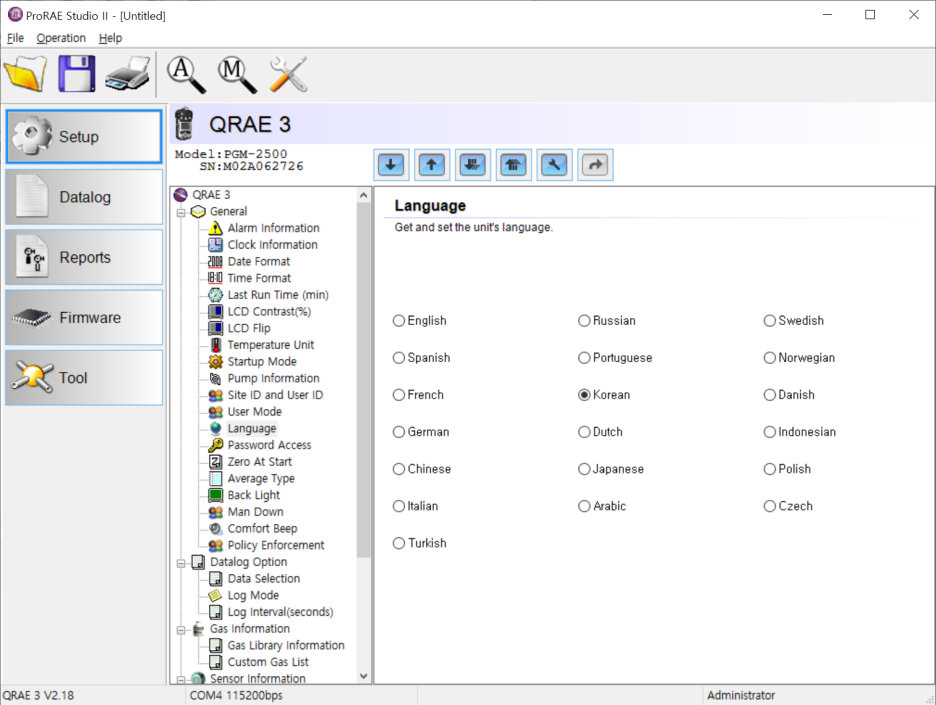The image size is (936, 705).
Task: Select Log Interval(seconds) tree item
Action: [281, 612]
